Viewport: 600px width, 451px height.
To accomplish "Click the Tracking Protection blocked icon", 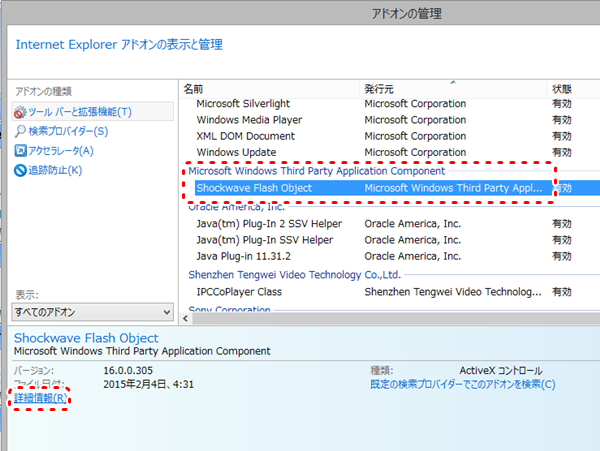I will (20, 170).
